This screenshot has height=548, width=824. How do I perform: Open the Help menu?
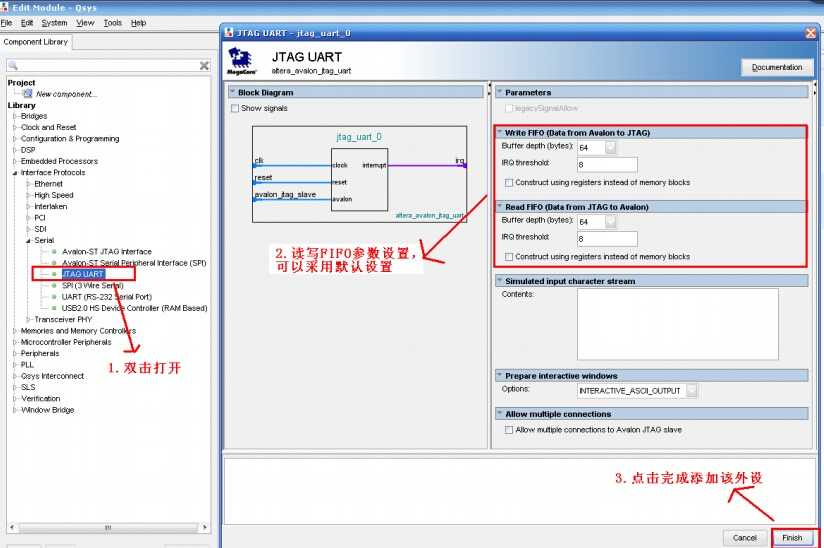click(x=138, y=23)
